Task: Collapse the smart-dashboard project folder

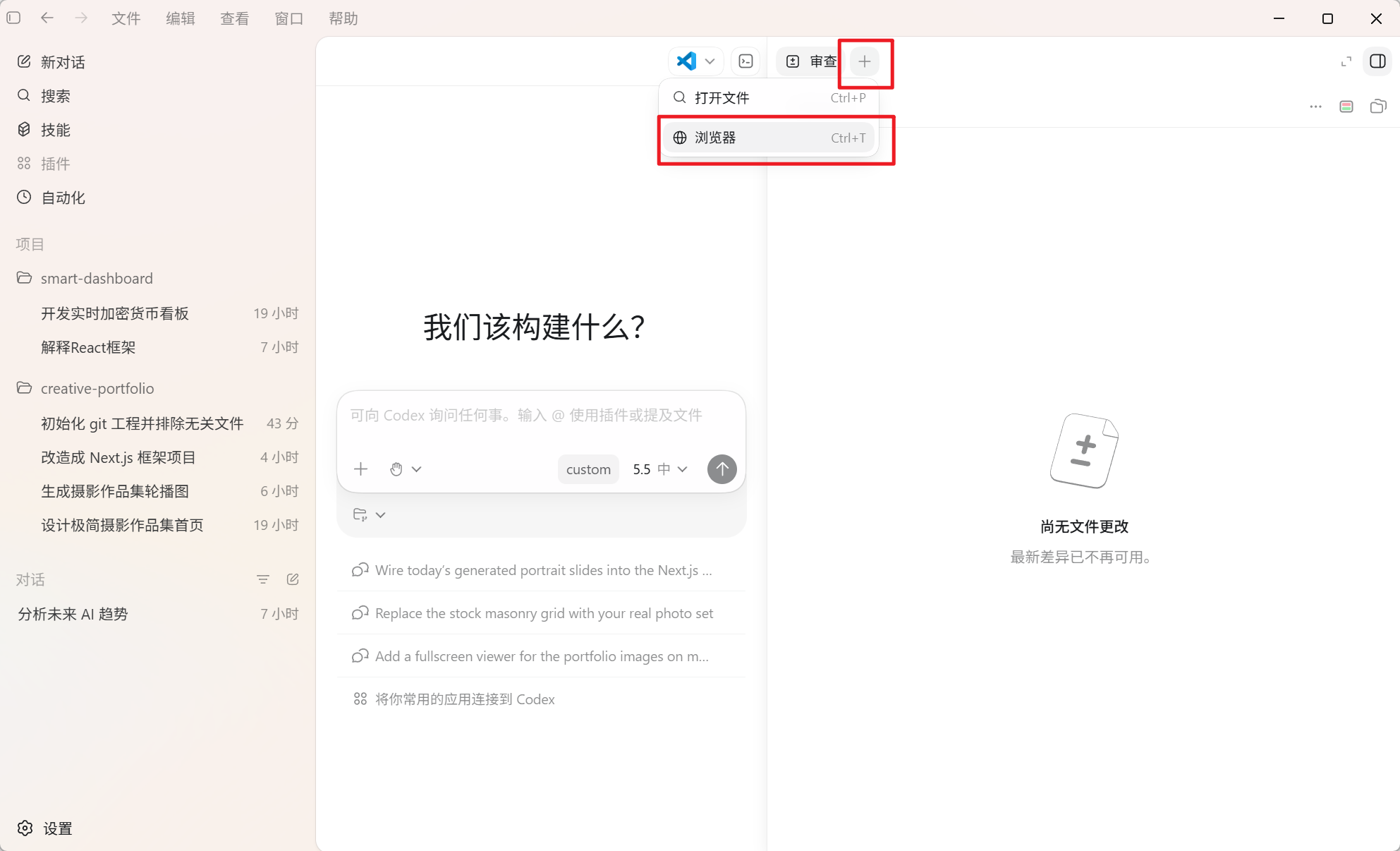Action: 158,278
